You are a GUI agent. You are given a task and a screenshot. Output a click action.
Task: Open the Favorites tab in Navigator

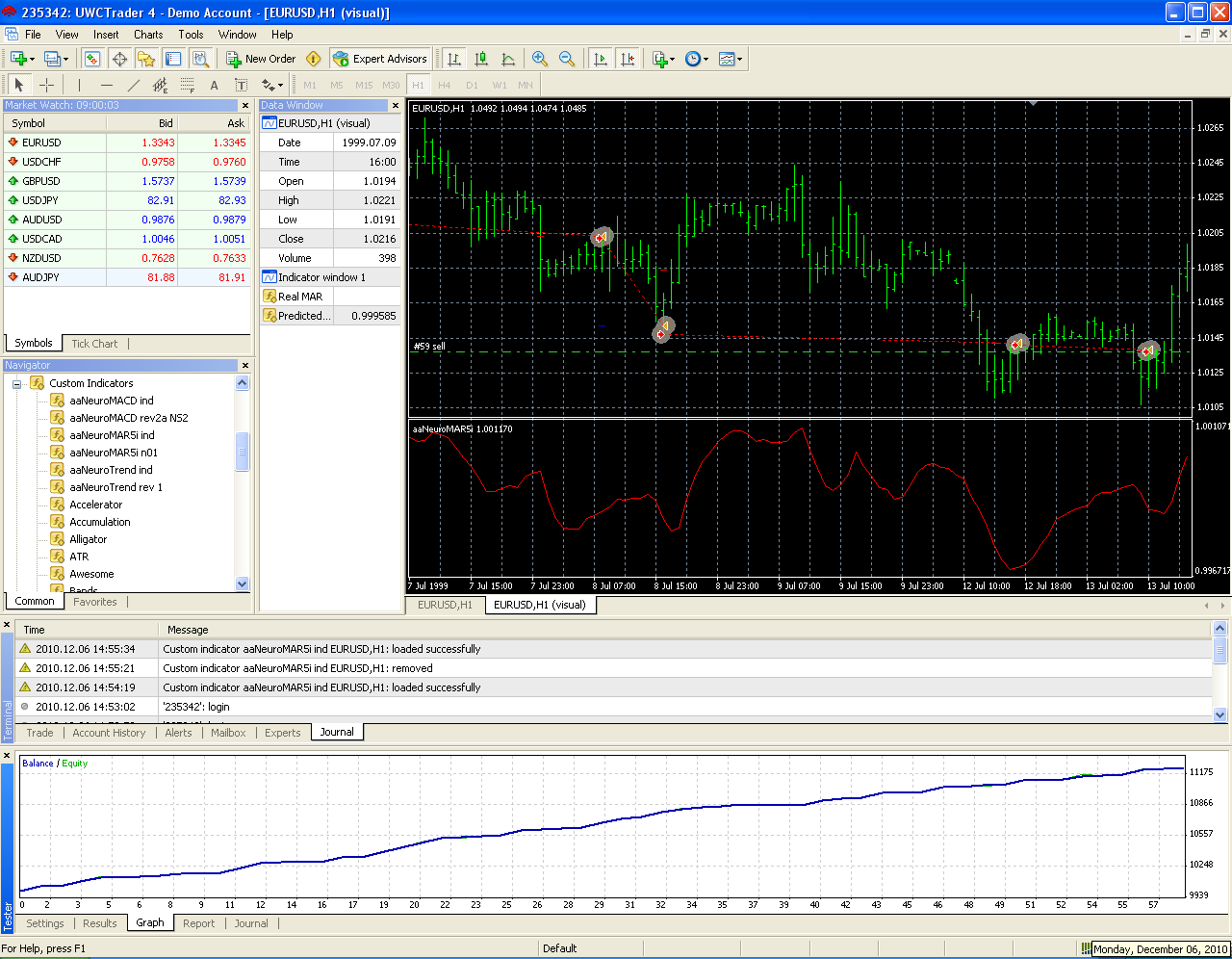pyautogui.click(x=95, y=602)
